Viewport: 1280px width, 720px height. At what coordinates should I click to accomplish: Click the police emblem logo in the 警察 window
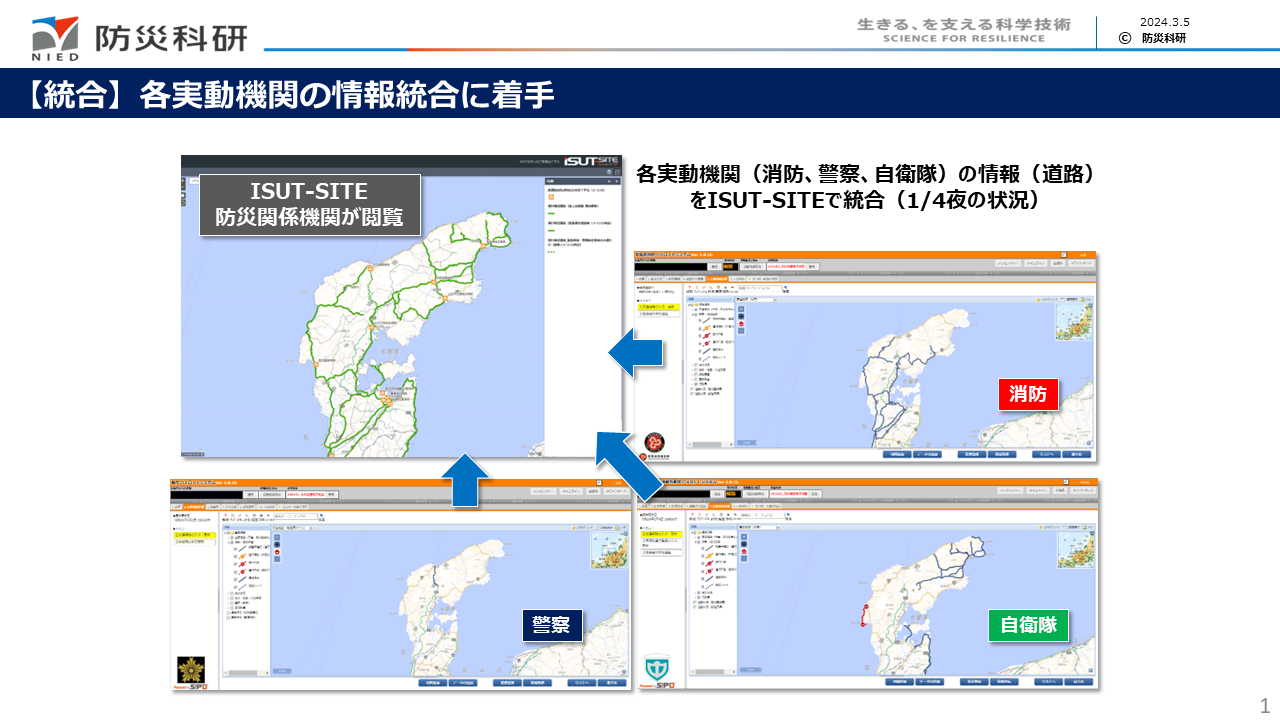pyautogui.click(x=189, y=668)
